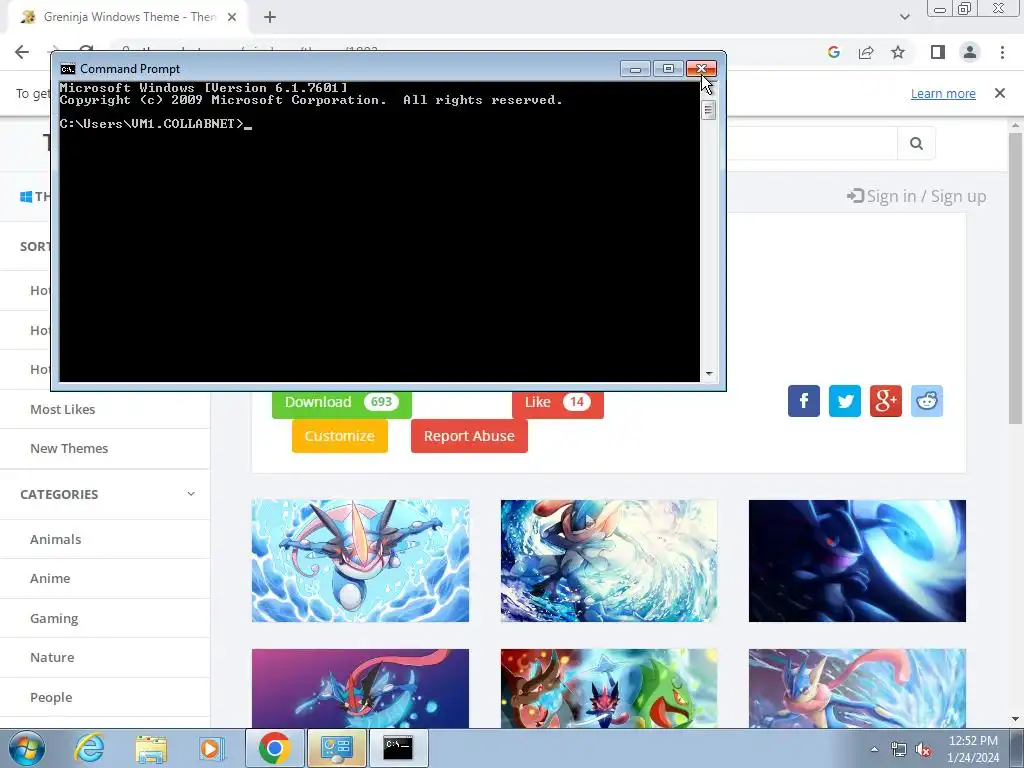The height and width of the screenshot is (768, 1024).
Task: Share this page icon in Chrome toolbar
Action: point(866,52)
